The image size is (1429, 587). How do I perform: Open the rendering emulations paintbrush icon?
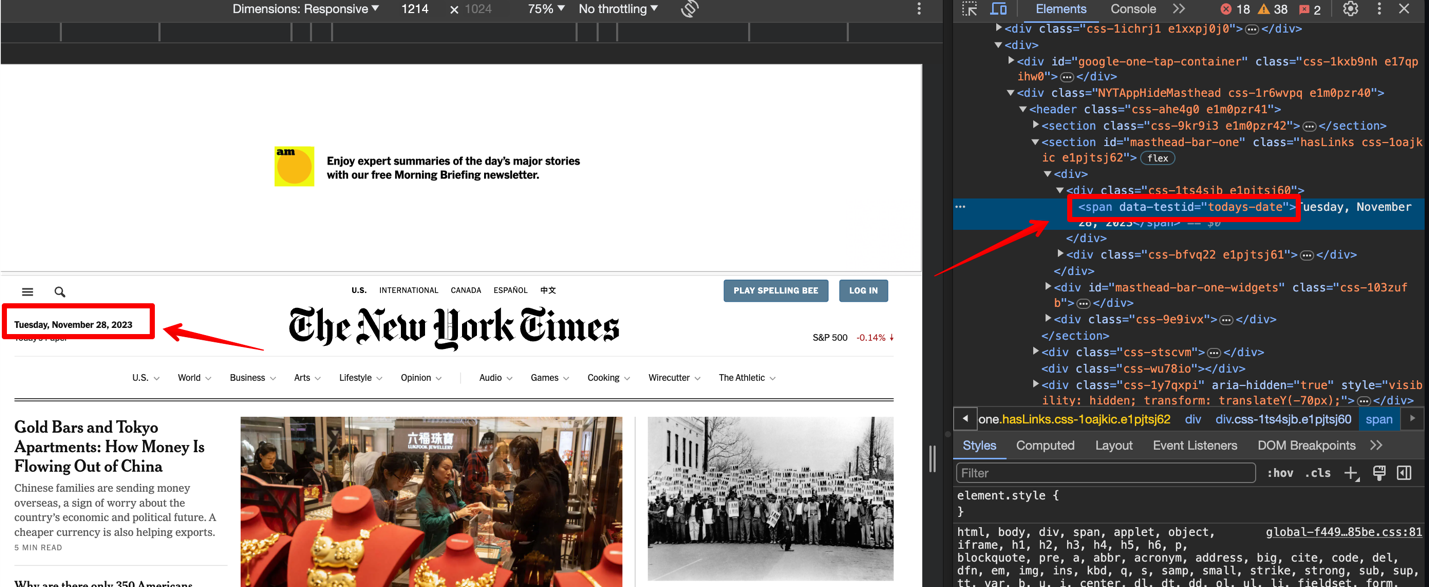tap(1379, 473)
